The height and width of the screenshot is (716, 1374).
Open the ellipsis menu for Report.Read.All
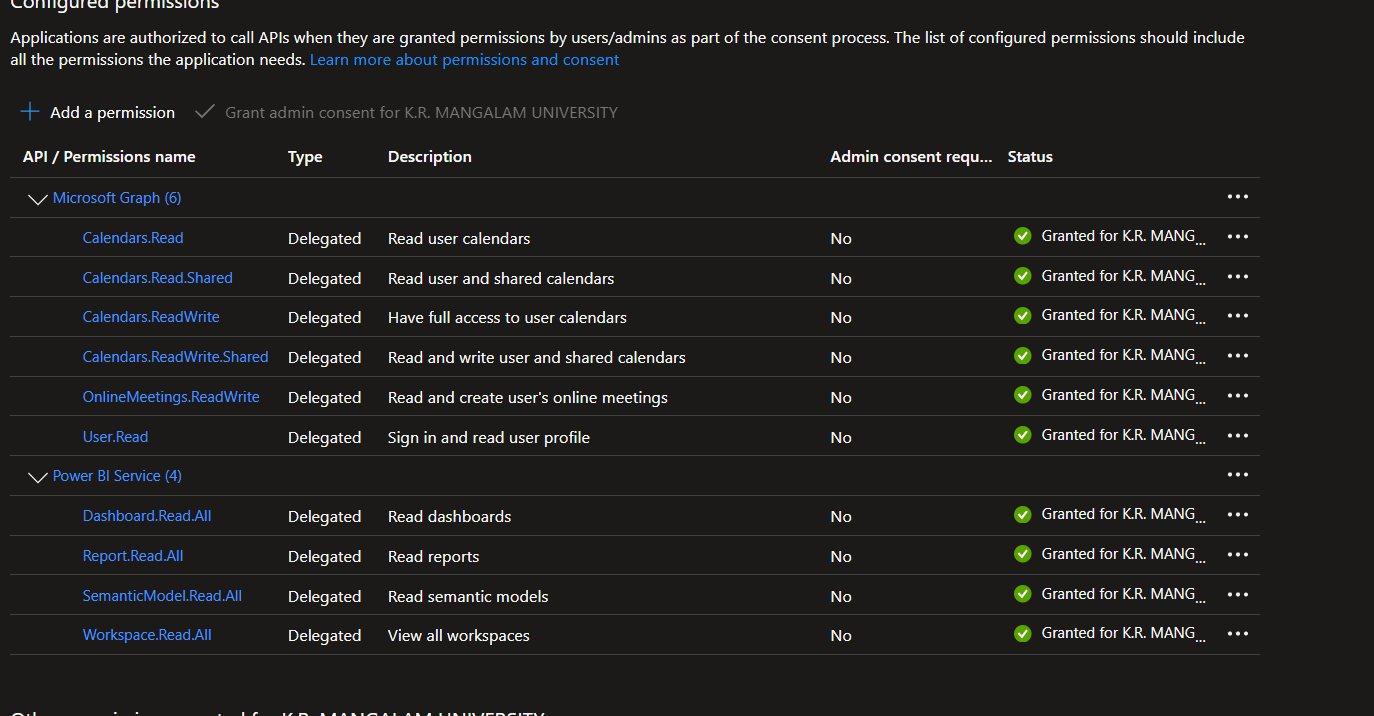[x=1237, y=554]
